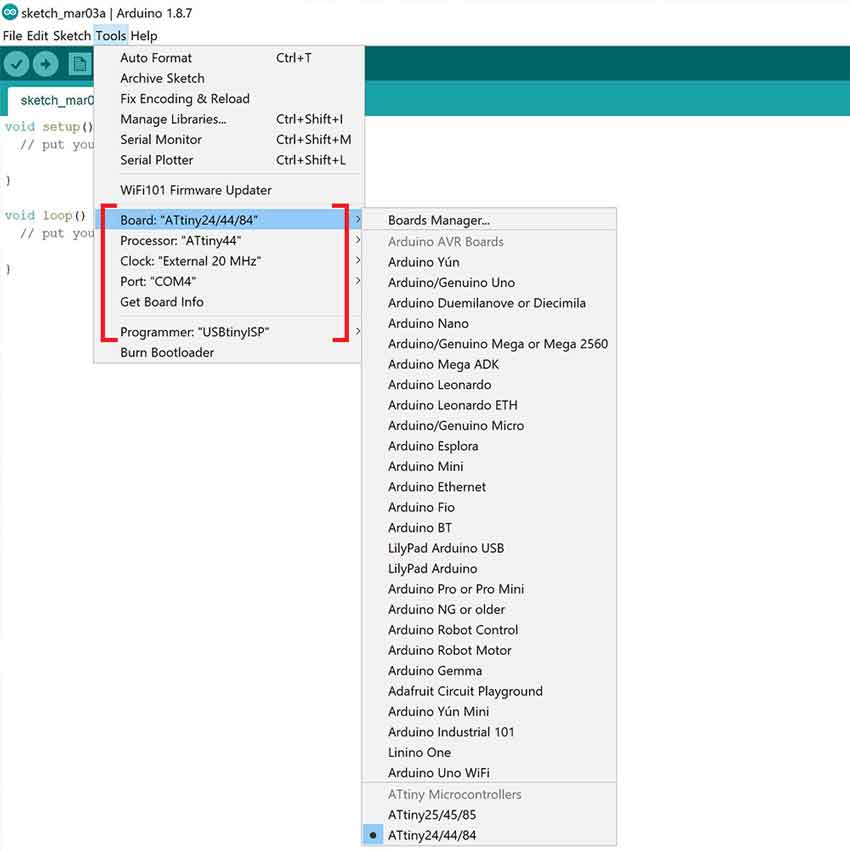Open the Help menu
Image resolution: width=850 pixels, height=850 pixels.
144,36
